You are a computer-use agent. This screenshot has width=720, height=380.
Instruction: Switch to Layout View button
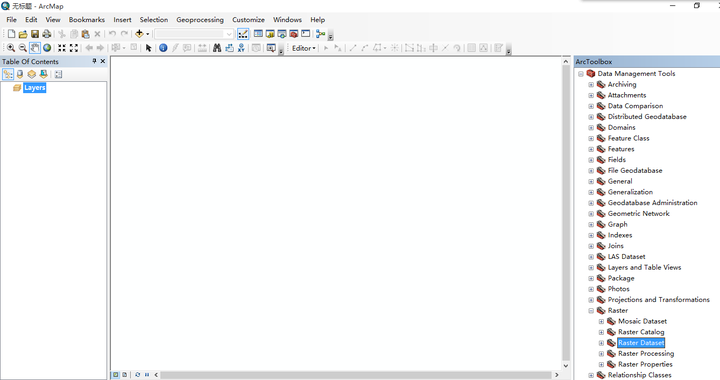click(124, 375)
